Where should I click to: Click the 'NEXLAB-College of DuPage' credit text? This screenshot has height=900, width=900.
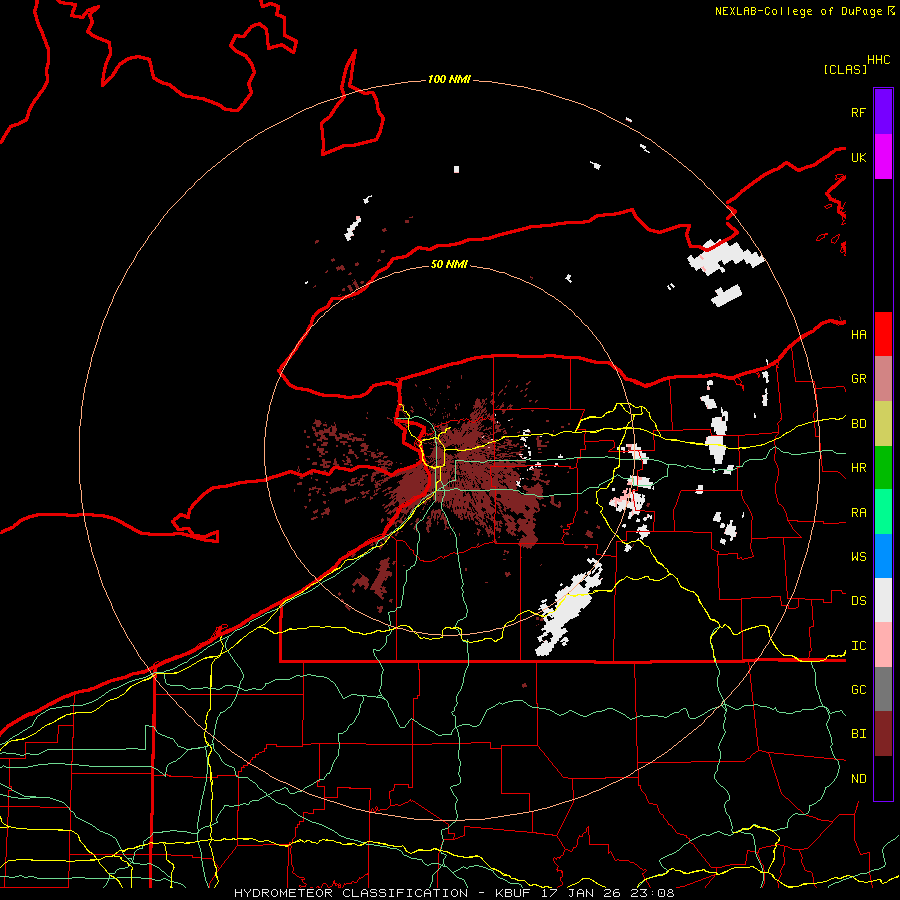[798, 11]
